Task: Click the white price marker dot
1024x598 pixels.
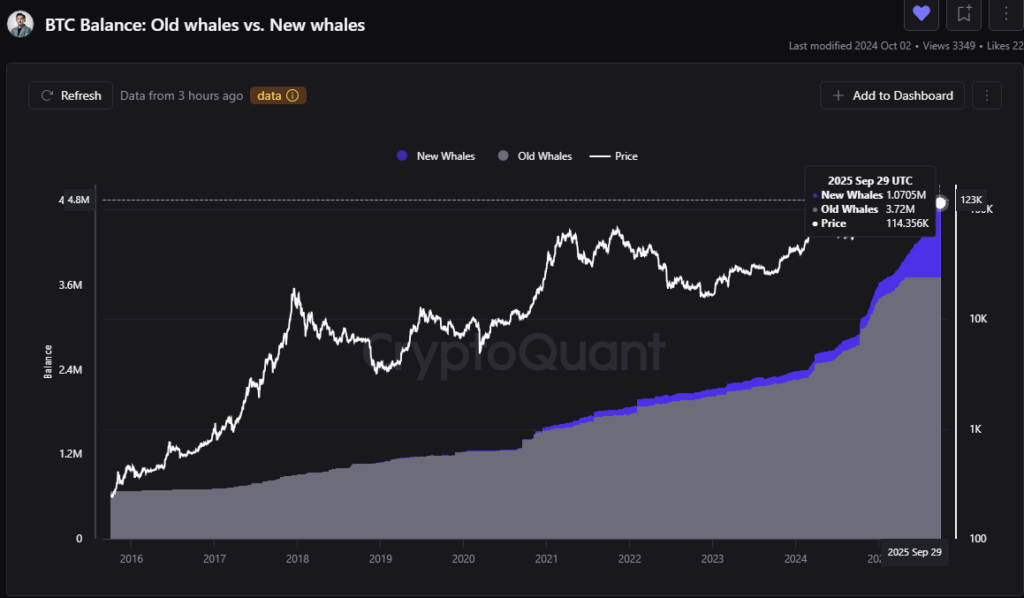Action: pos(941,203)
